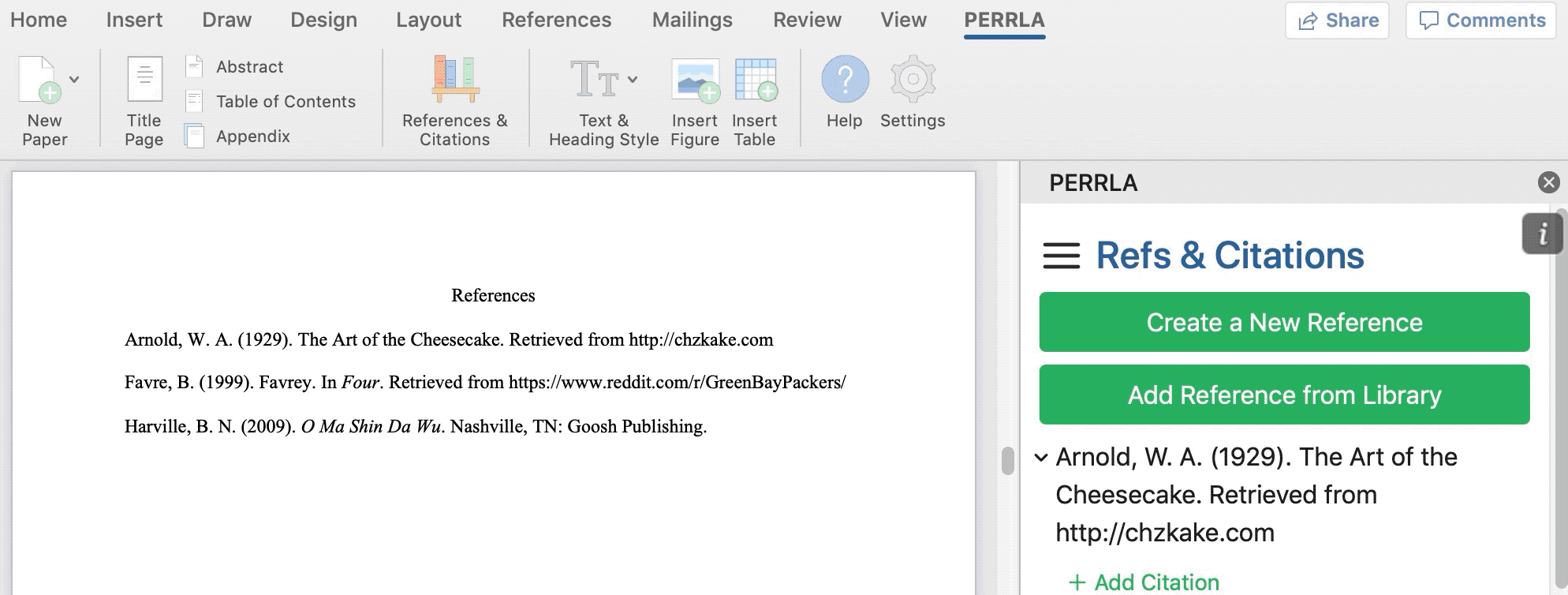Click Add Citation under Arnold reference
The image size is (1568, 595).
[1144, 582]
